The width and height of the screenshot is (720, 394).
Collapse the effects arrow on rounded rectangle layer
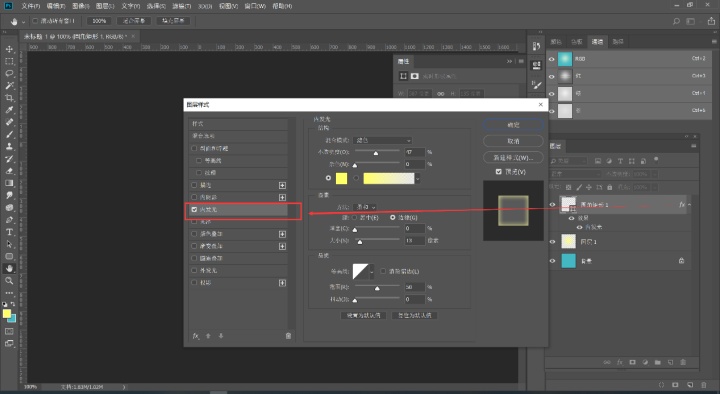pyautogui.click(x=690, y=205)
